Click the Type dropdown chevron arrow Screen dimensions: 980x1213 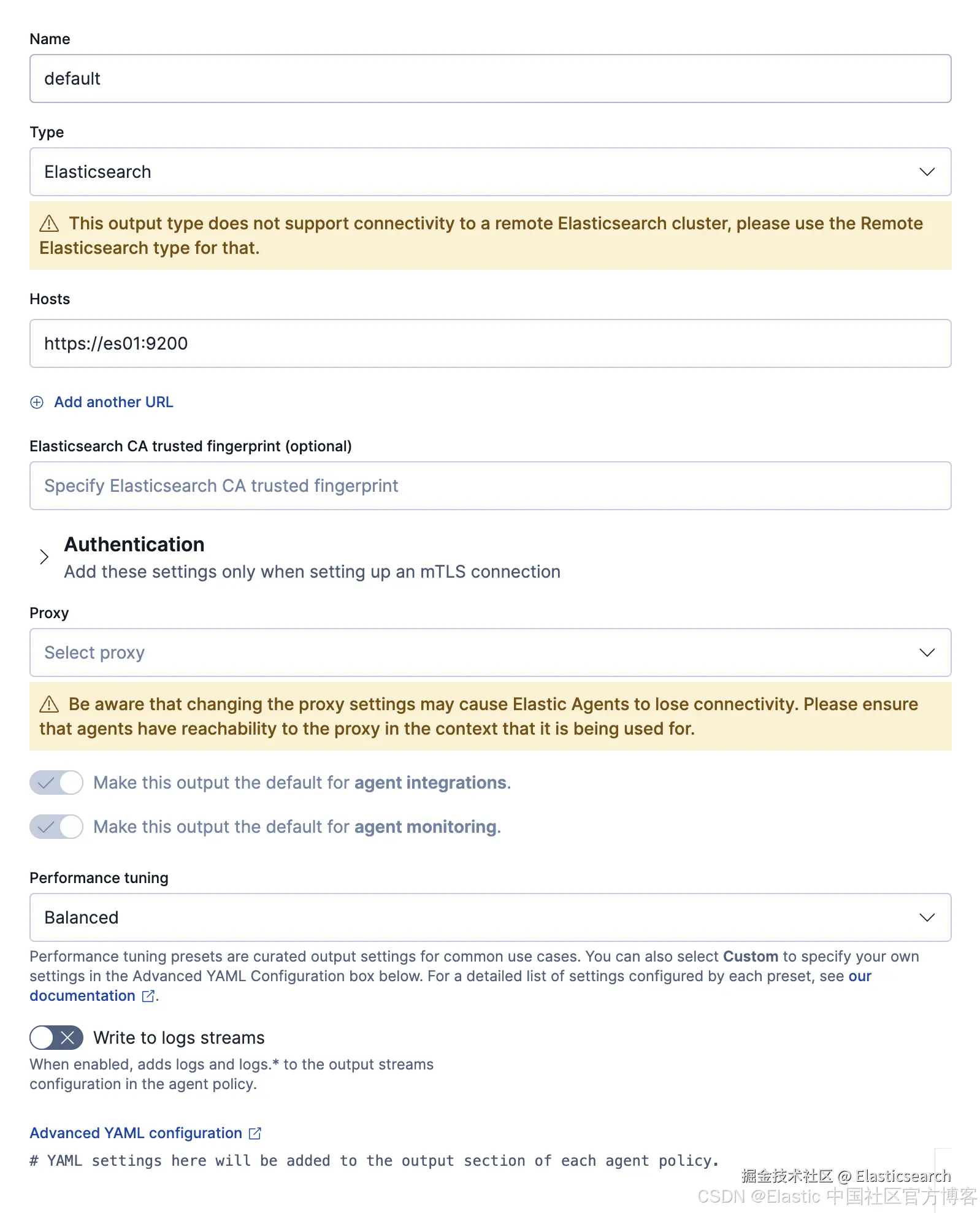(x=927, y=172)
